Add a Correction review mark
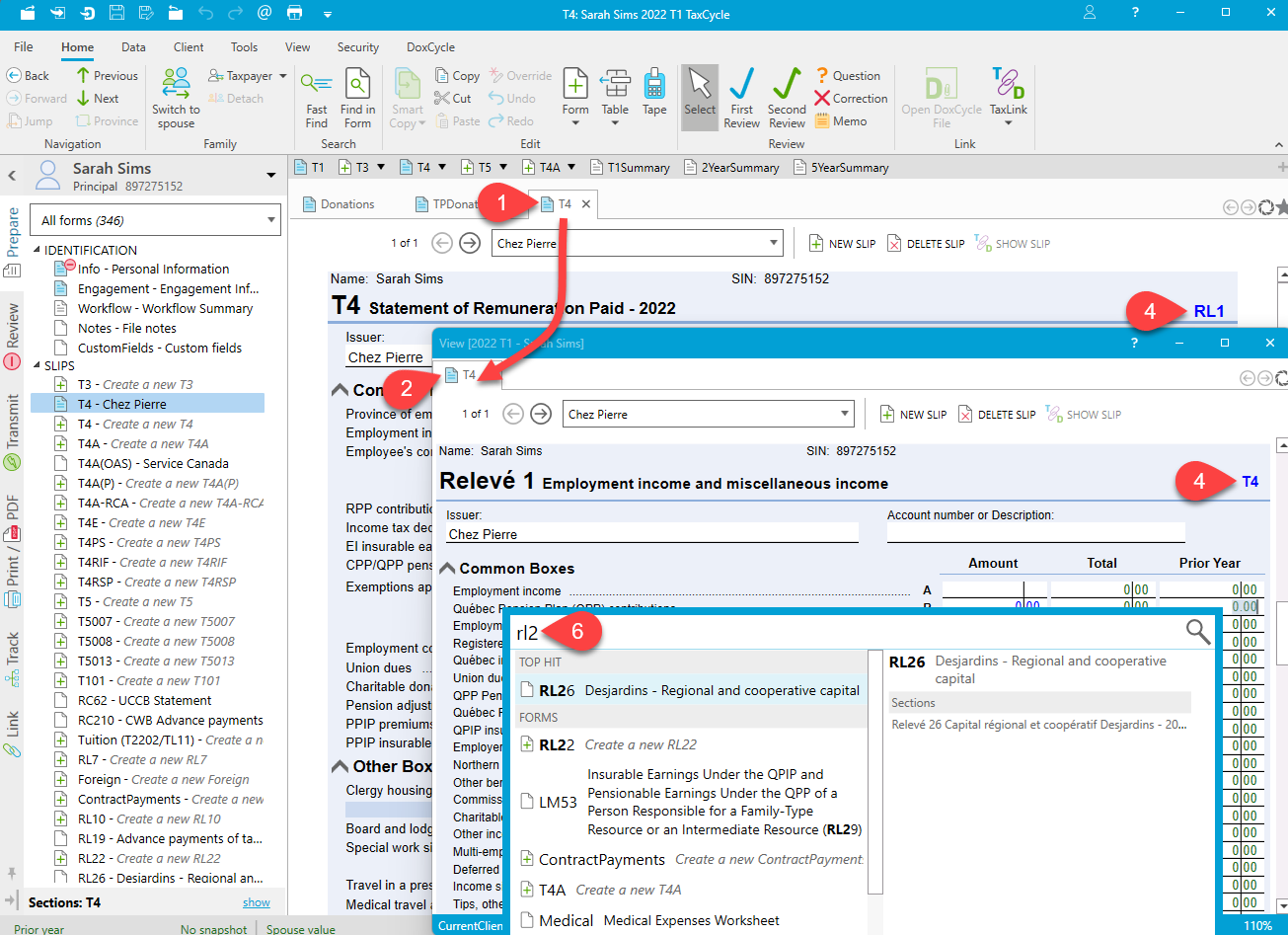 pyautogui.click(x=851, y=99)
